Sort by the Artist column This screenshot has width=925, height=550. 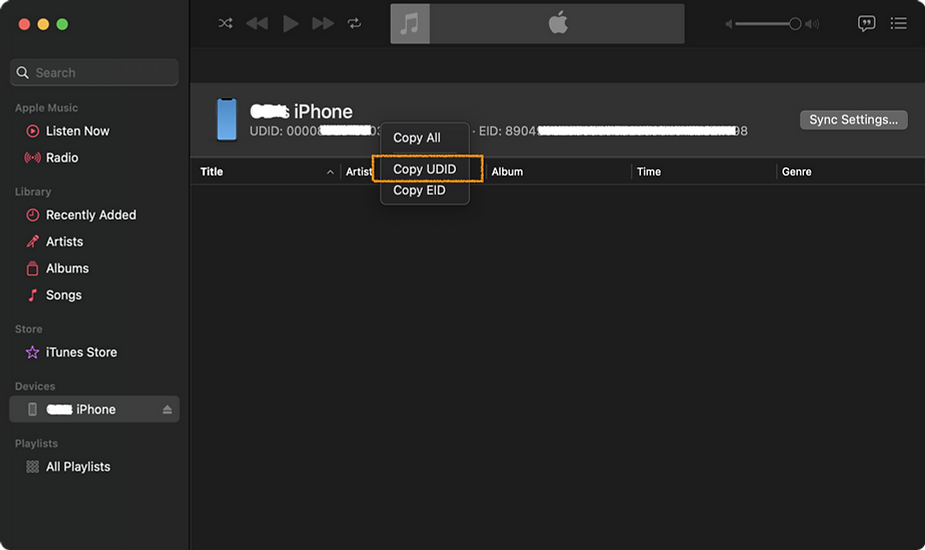point(359,172)
